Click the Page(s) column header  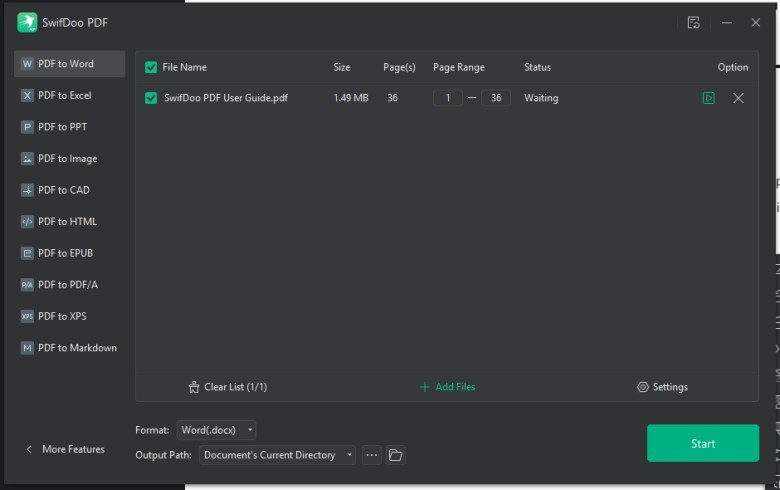tap(399, 67)
